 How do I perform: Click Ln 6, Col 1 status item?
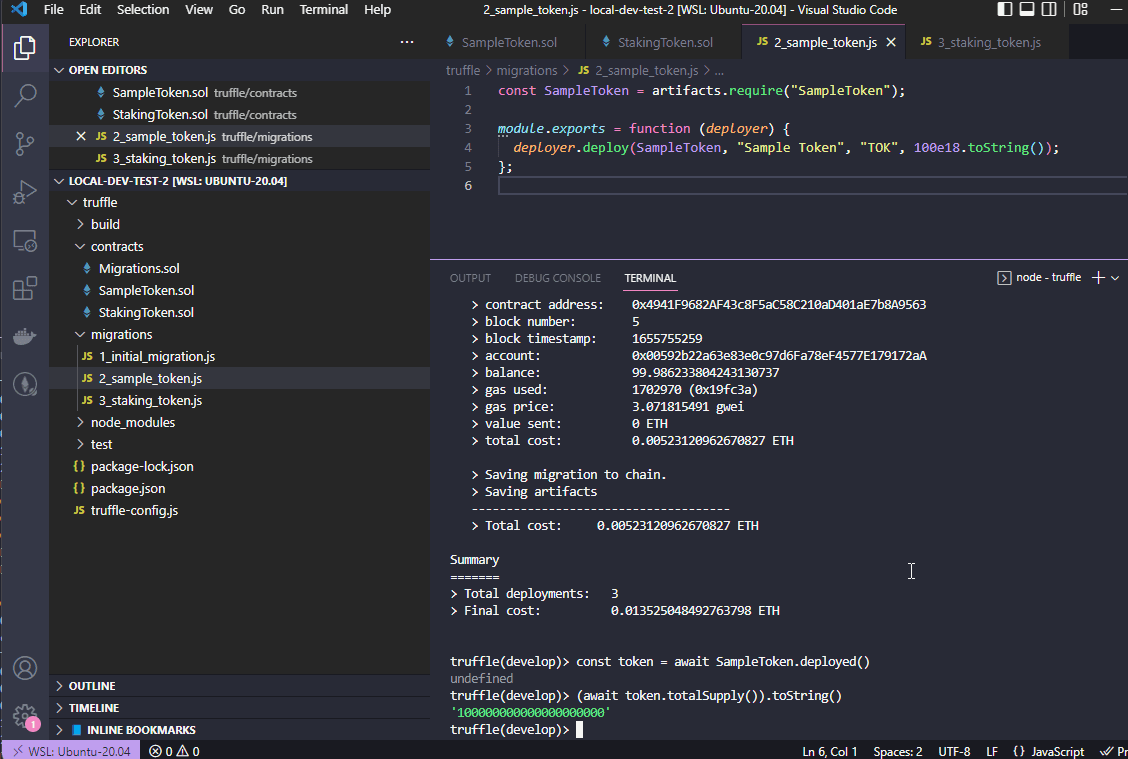(x=829, y=751)
